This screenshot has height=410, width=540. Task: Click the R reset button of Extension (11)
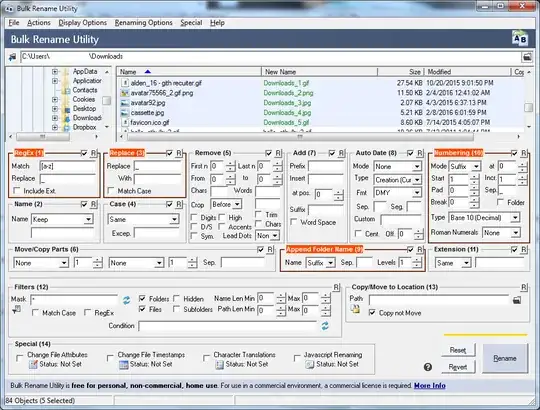pos(524,250)
